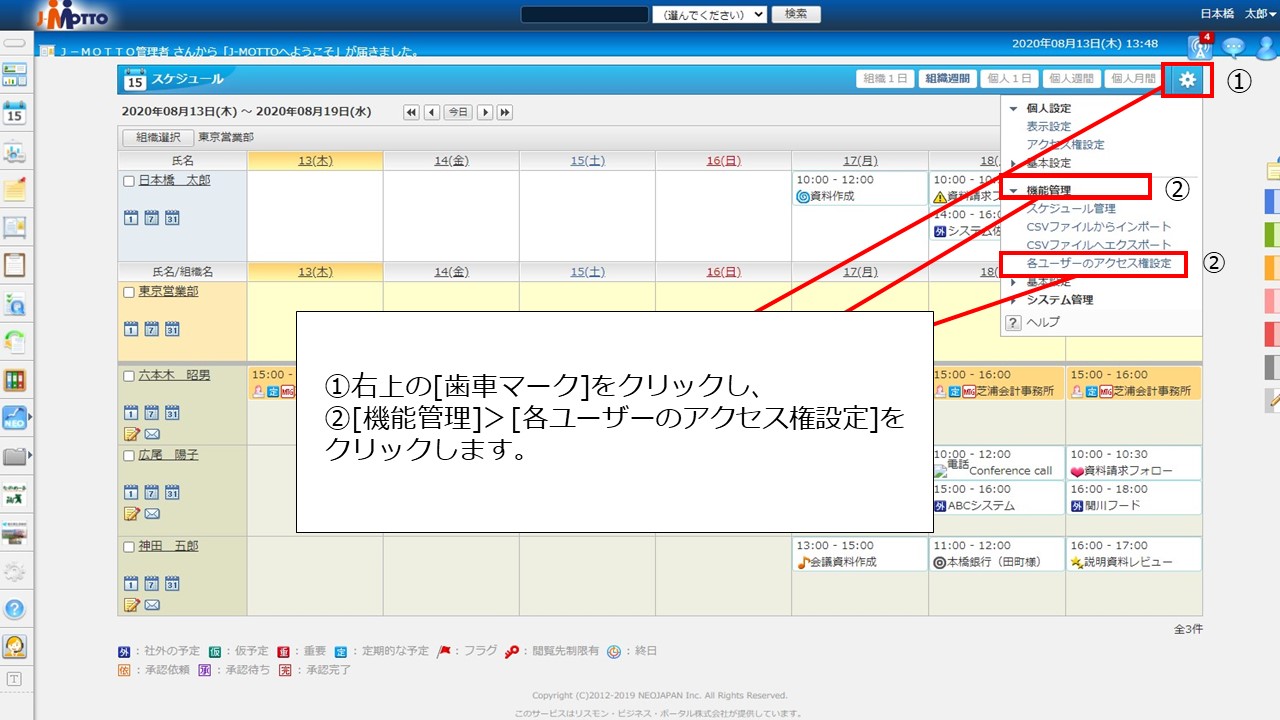Image resolution: width=1280 pixels, height=720 pixels.
Task: Go to previous day with left arrow
Action: coord(431,112)
